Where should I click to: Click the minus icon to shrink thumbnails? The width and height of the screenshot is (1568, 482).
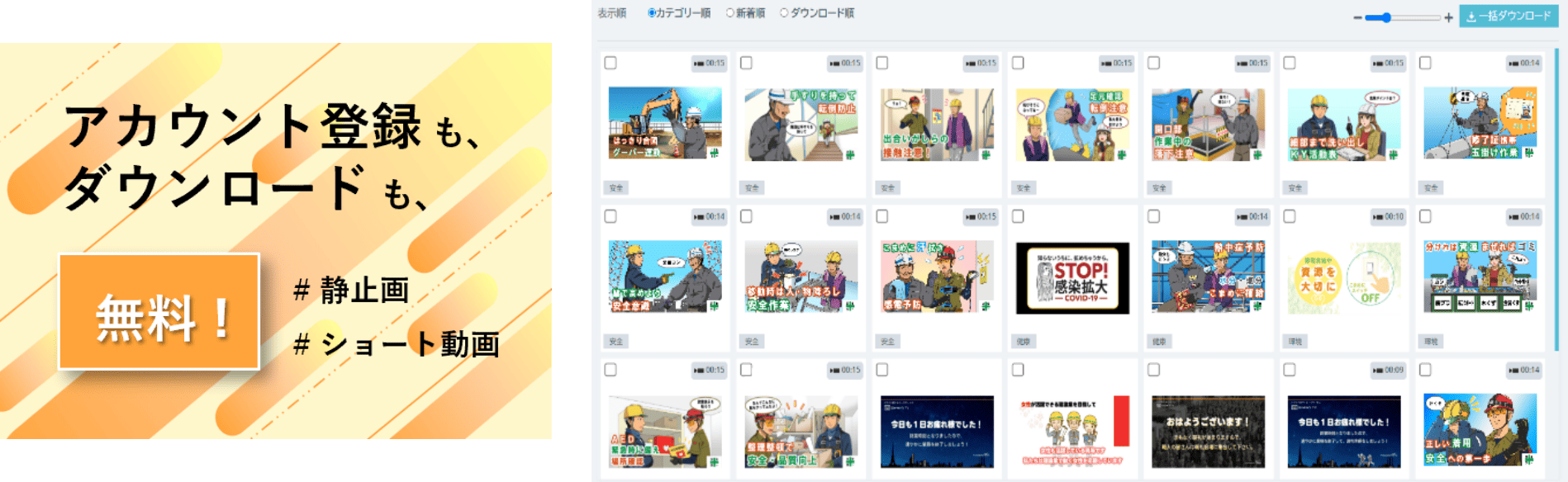(1357, 17)
